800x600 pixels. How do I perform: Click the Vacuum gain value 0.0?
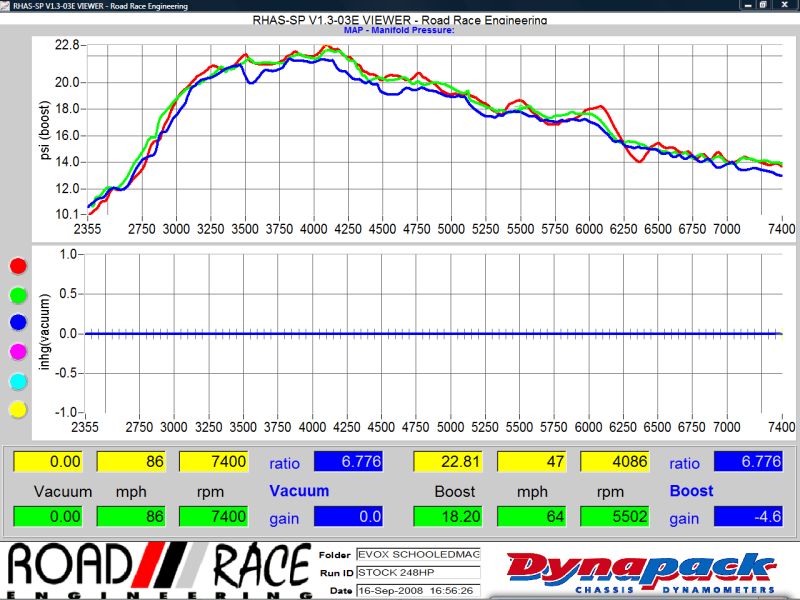click(x=356, y=518)
